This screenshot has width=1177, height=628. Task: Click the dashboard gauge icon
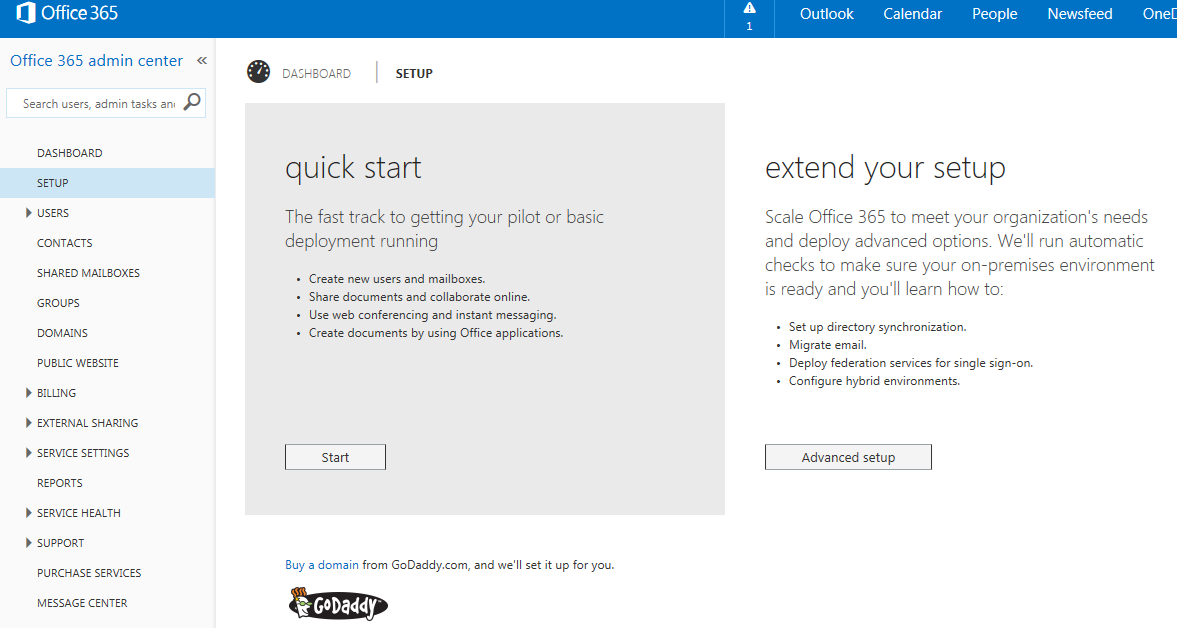click(258, 72)
